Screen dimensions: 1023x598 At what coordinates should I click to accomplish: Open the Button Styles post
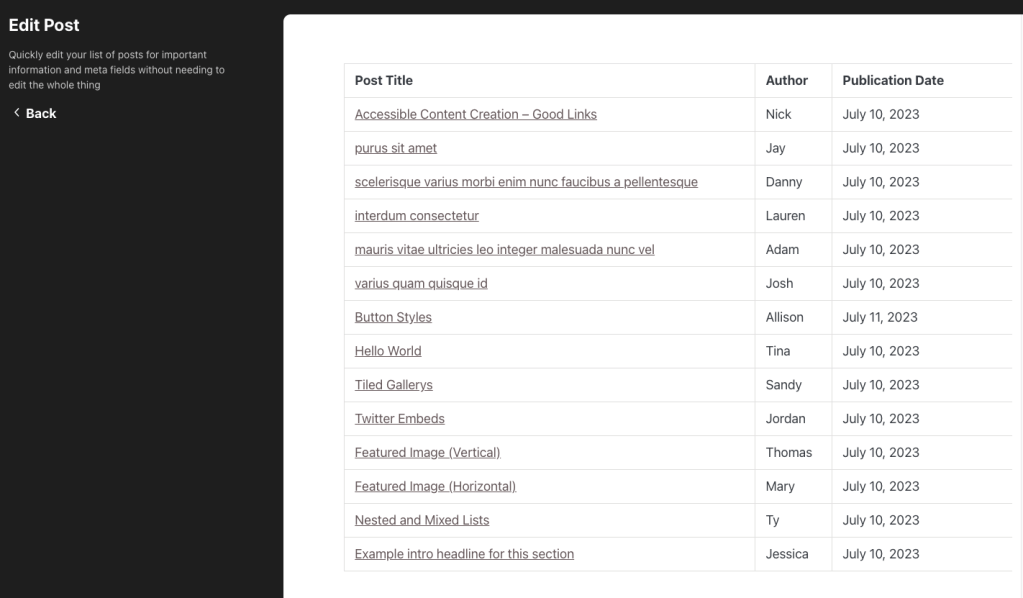coord(393,318)
